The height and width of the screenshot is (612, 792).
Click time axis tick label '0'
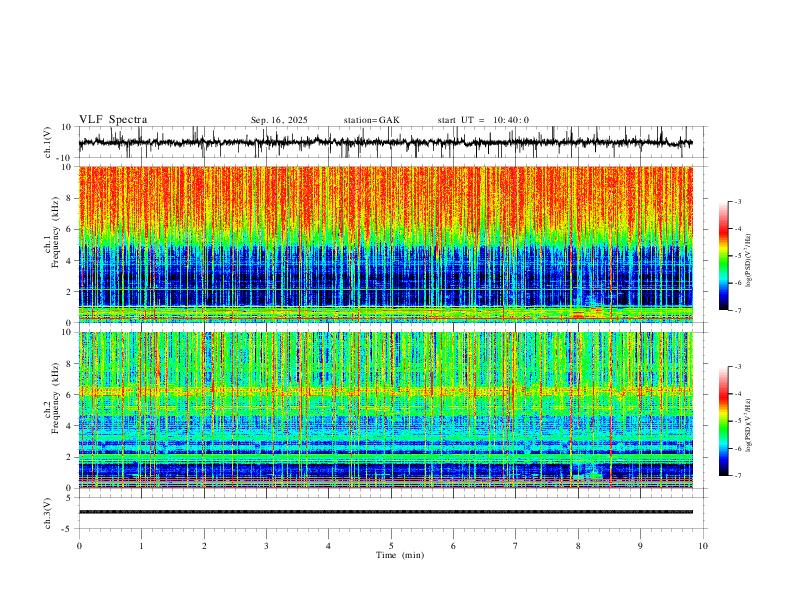(79, 546)
